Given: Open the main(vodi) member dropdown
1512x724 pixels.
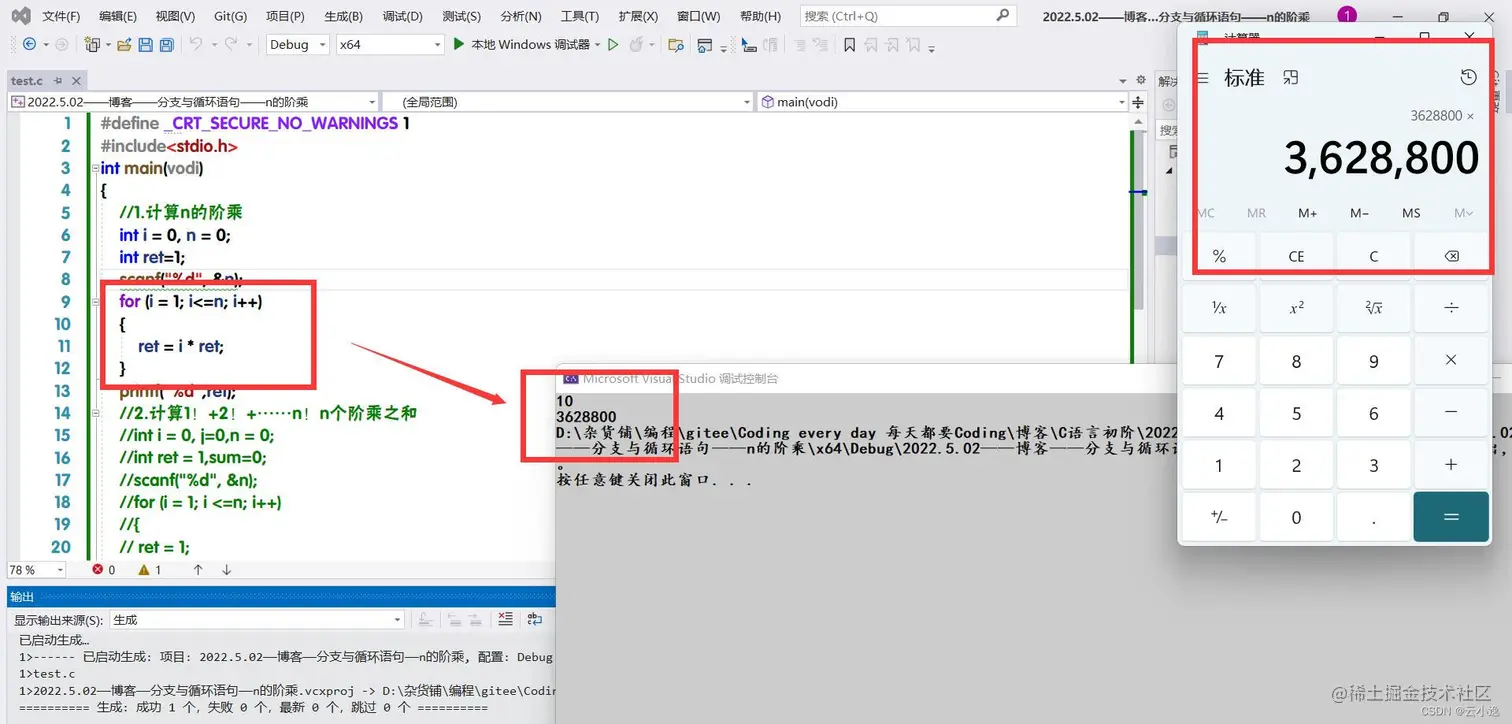Looking at the screenshot, I should [942, 101].
